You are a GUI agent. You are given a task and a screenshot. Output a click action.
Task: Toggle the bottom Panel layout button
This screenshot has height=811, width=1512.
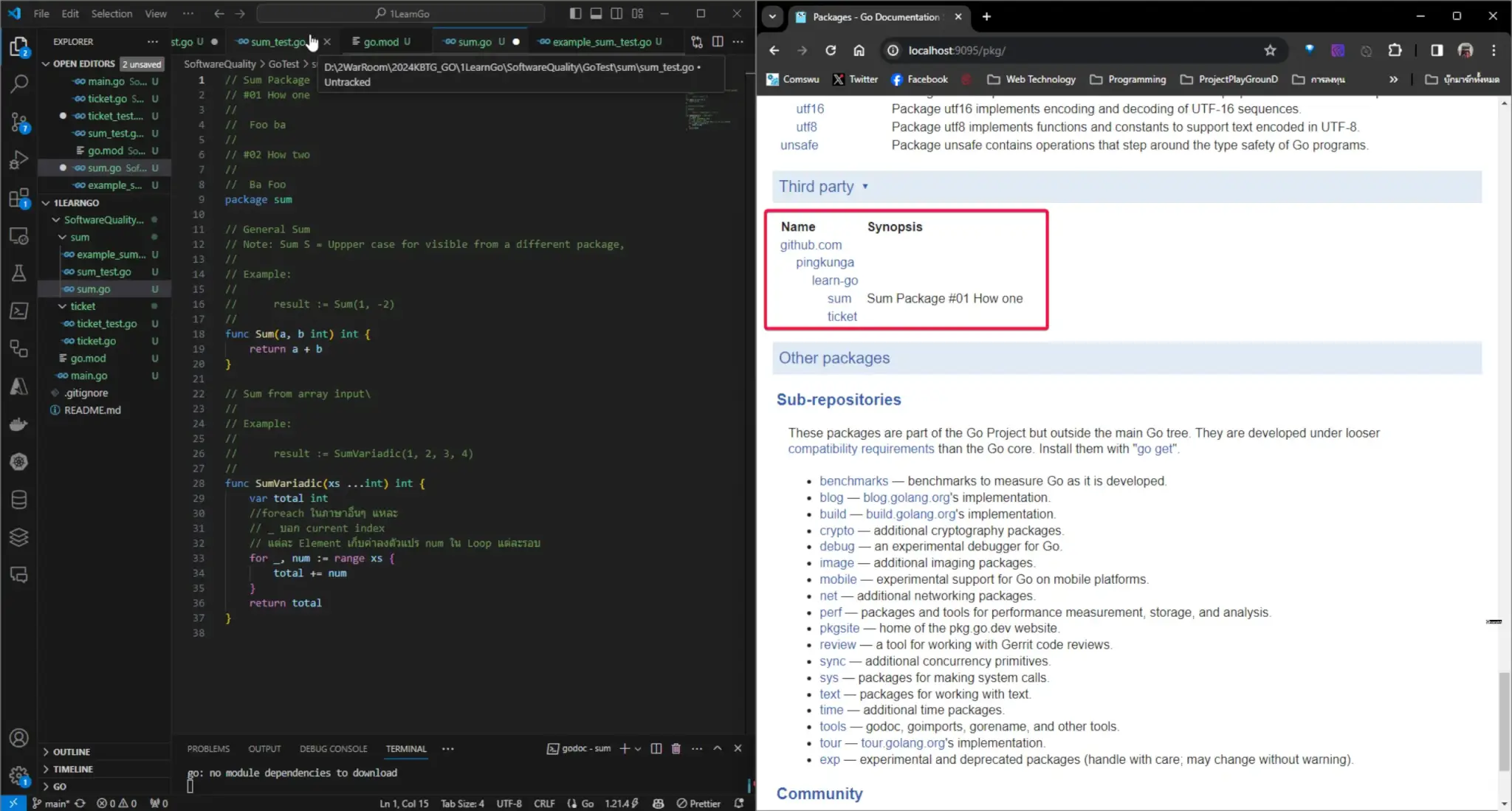[x=596, y=13]
